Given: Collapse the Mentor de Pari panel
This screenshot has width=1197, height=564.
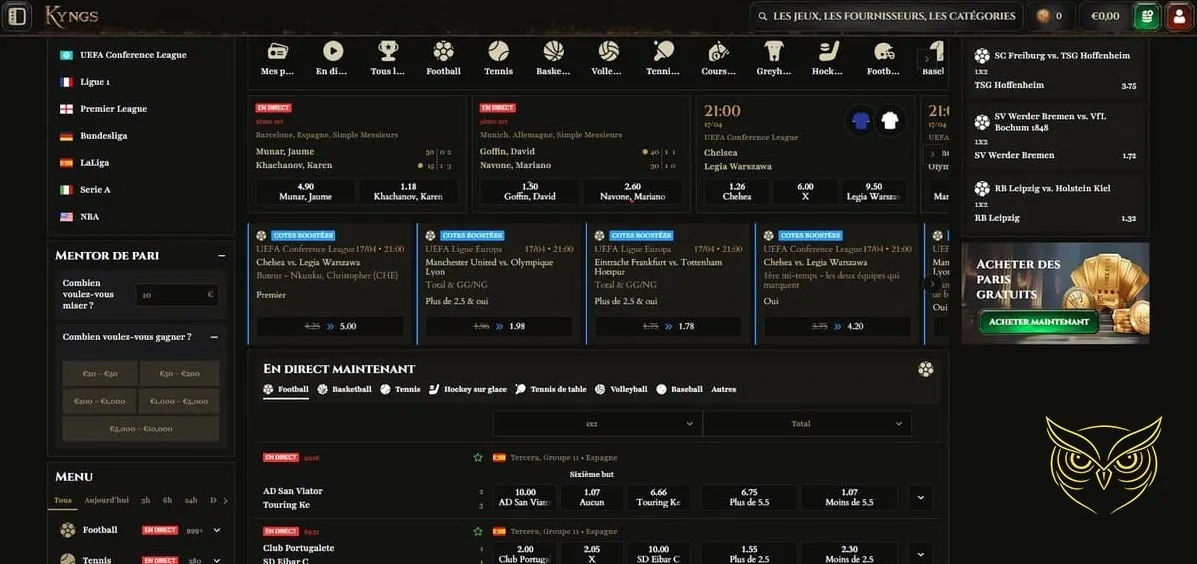Looking at the screenshot, I should [x=221, y=256].
